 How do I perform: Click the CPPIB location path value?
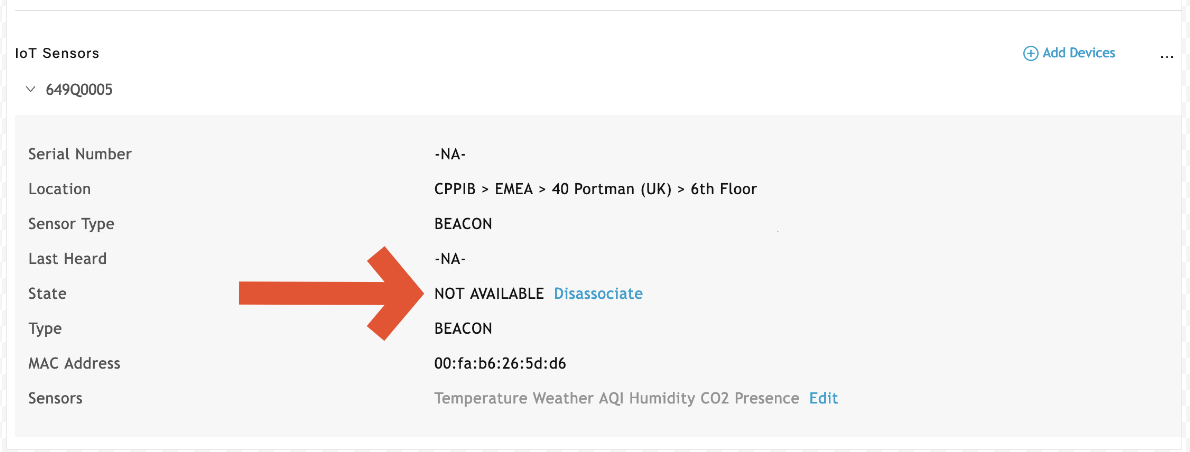(595, 189)
